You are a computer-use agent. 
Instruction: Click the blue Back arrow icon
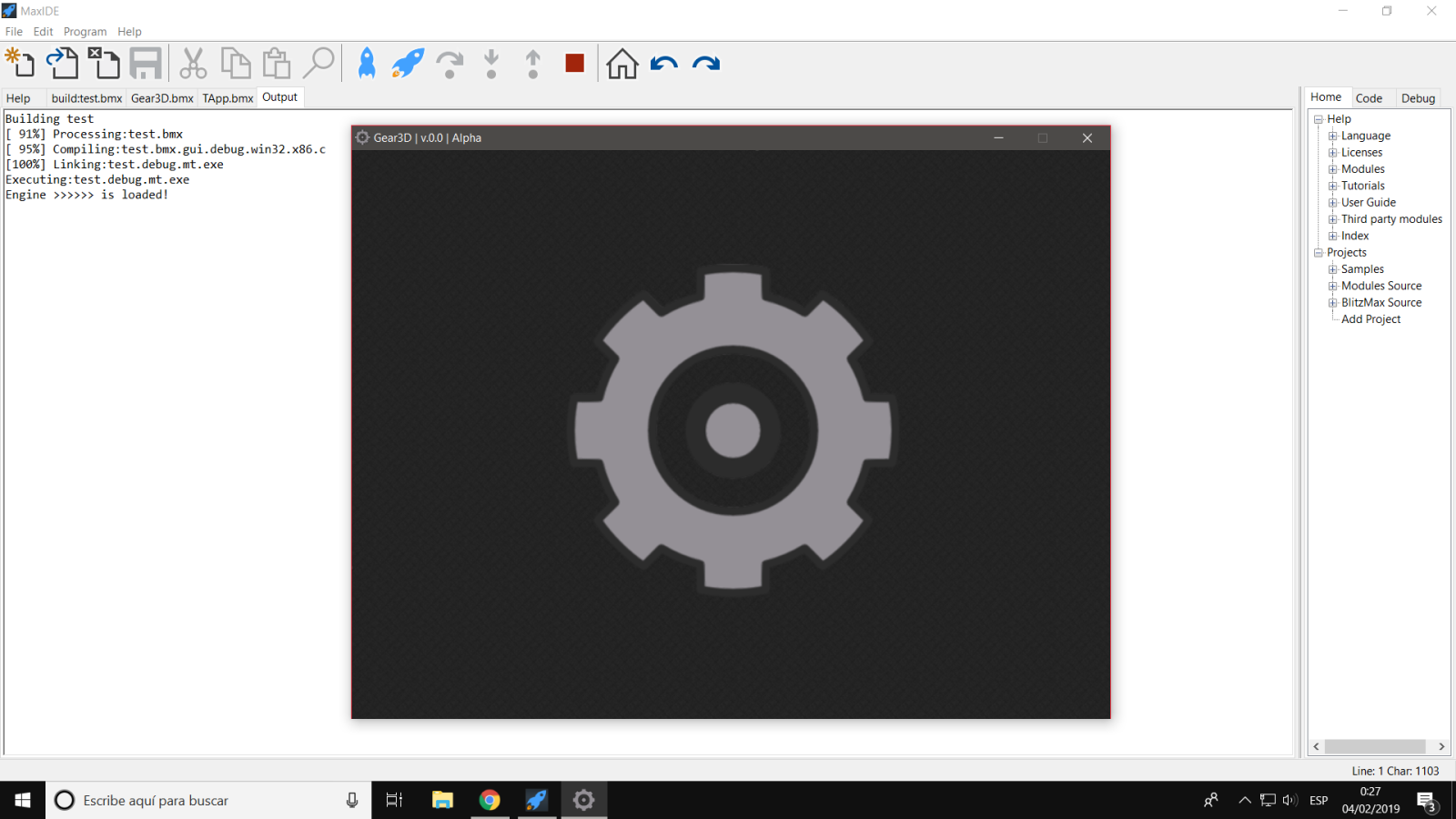coord(664,64)
